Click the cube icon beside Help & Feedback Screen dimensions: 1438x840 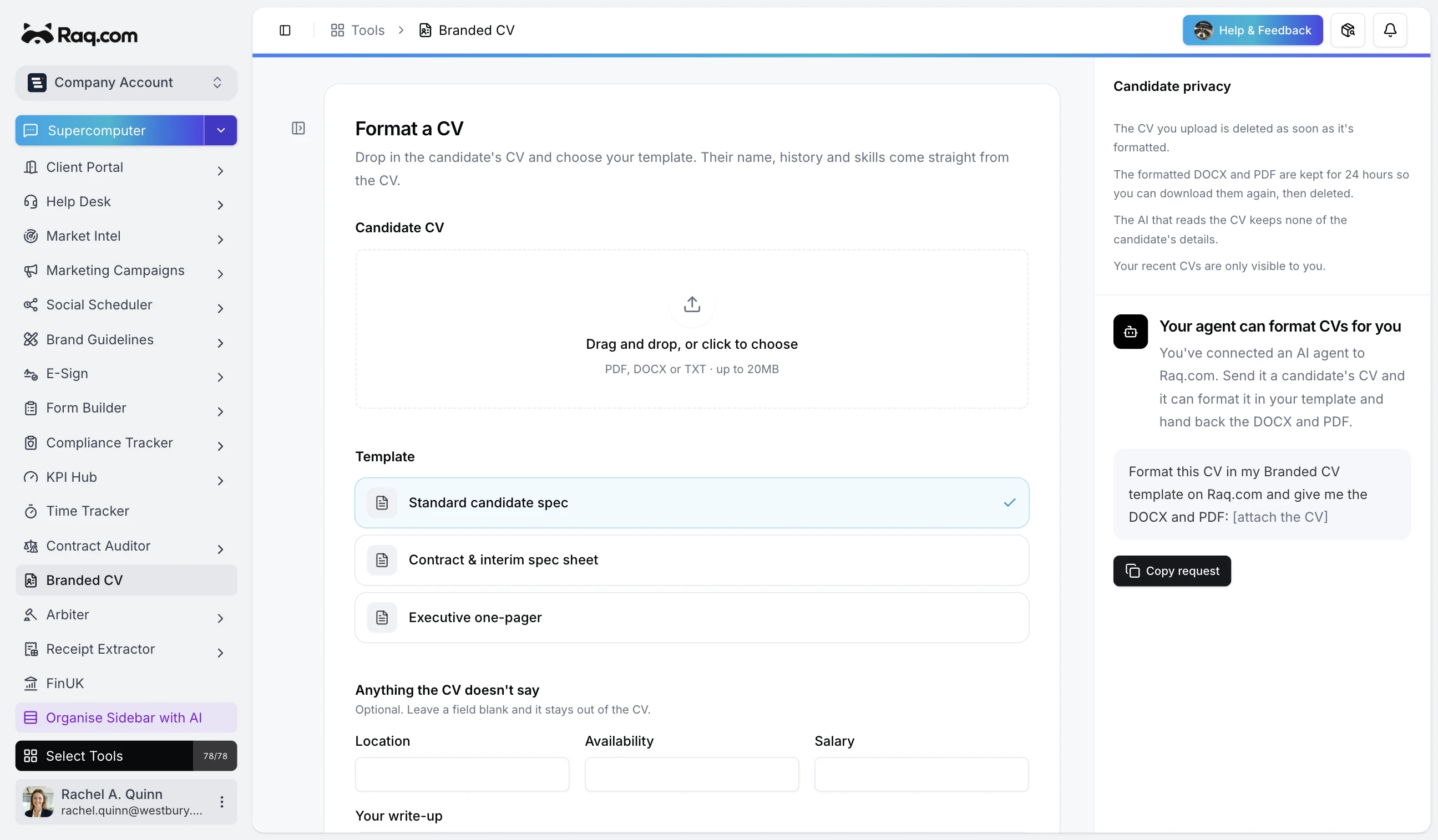[x=1348, y=30]
